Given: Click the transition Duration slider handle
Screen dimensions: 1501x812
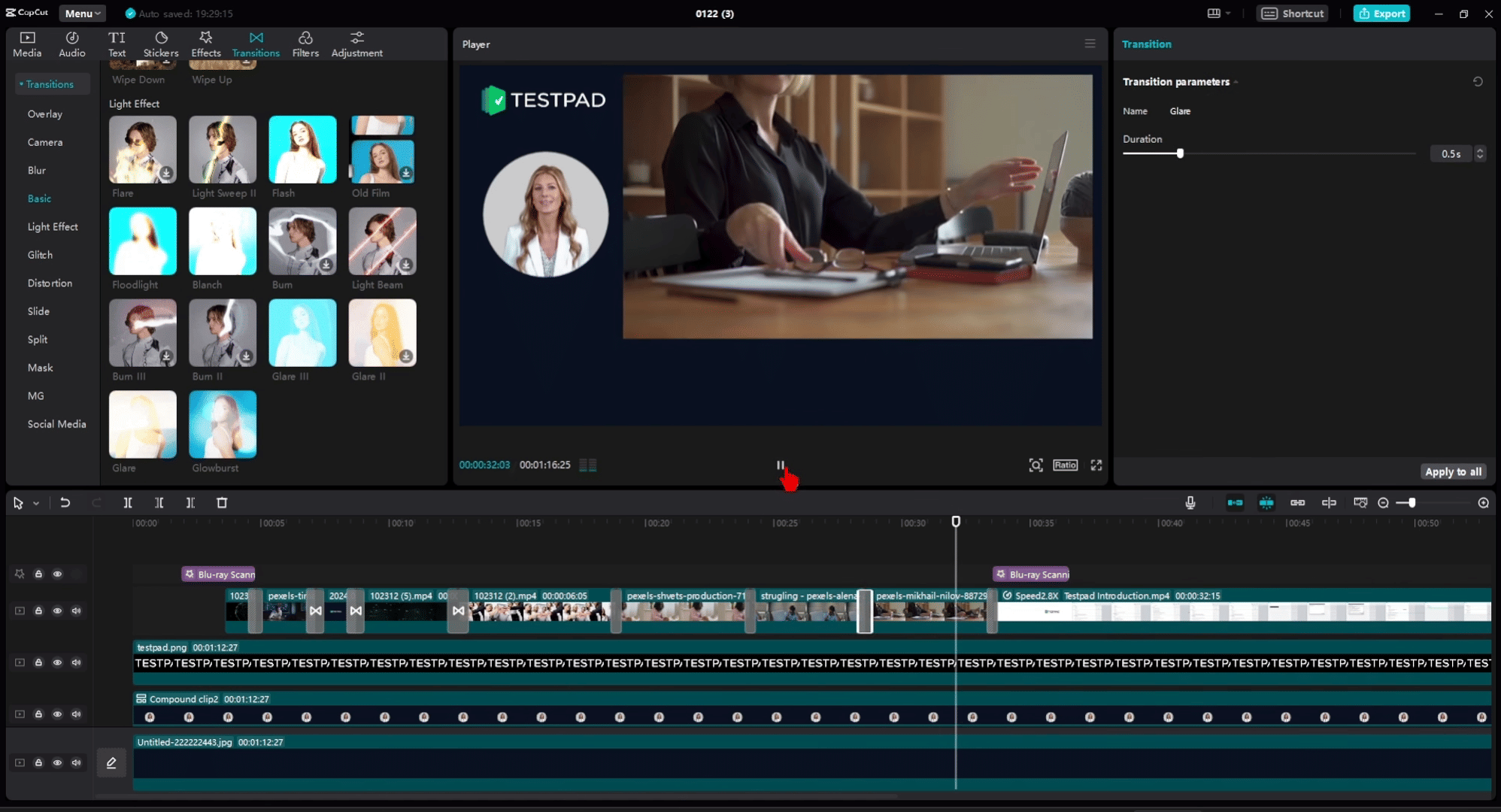Looking at the screenshot, I should click(x=1180, y=153).
